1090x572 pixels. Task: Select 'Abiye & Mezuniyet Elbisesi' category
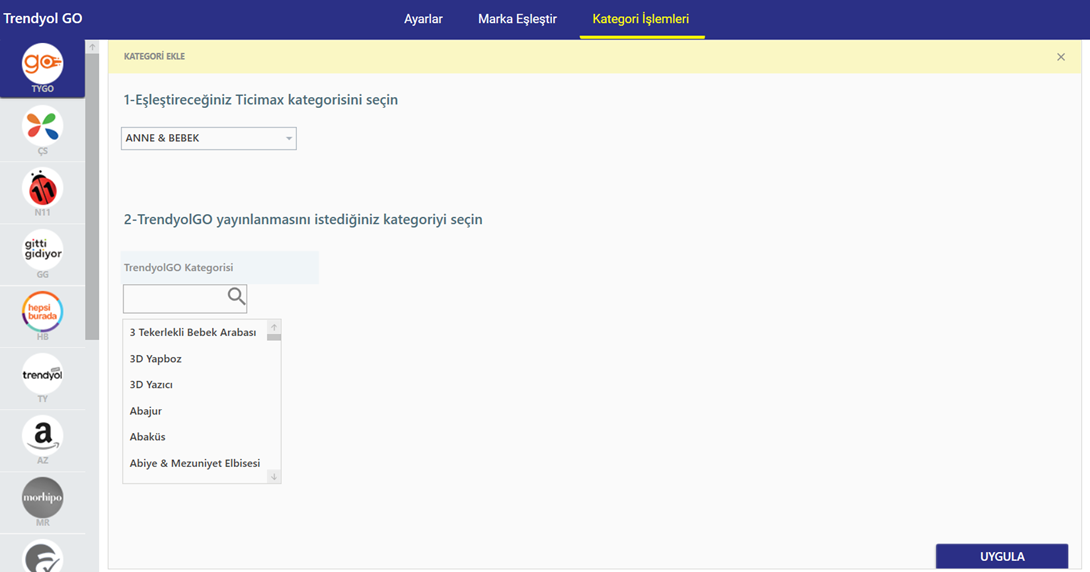[195, 463]
